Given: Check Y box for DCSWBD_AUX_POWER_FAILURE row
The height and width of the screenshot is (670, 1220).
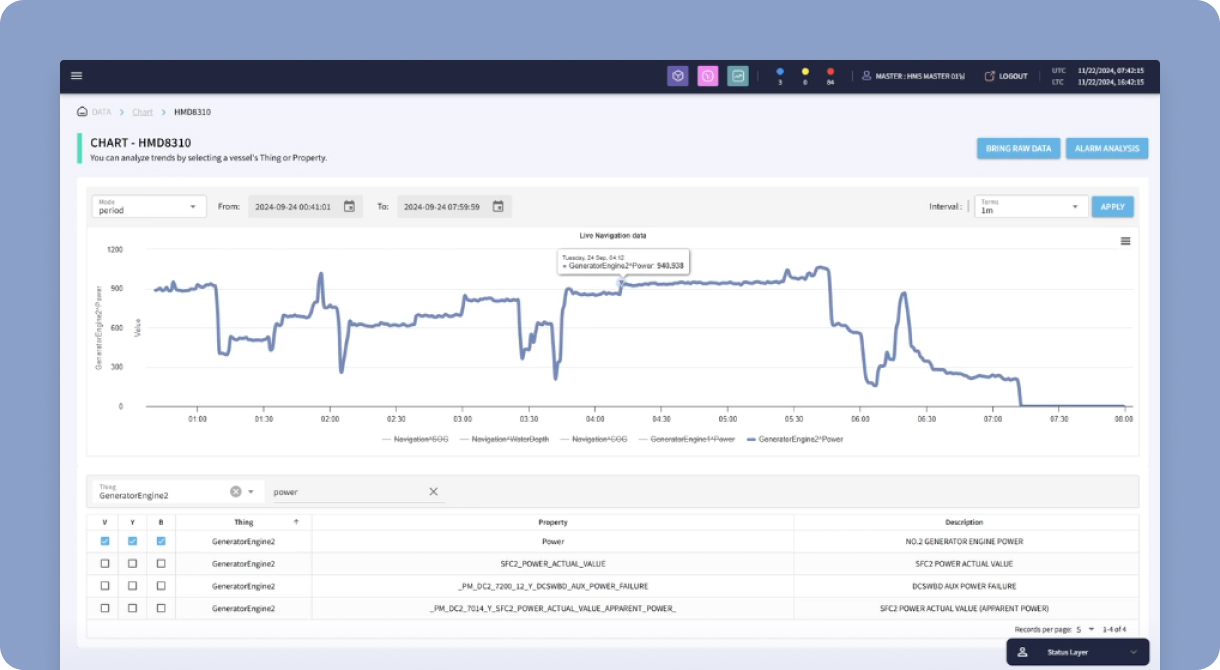Looking at the screenshot, I should (132, 586).
